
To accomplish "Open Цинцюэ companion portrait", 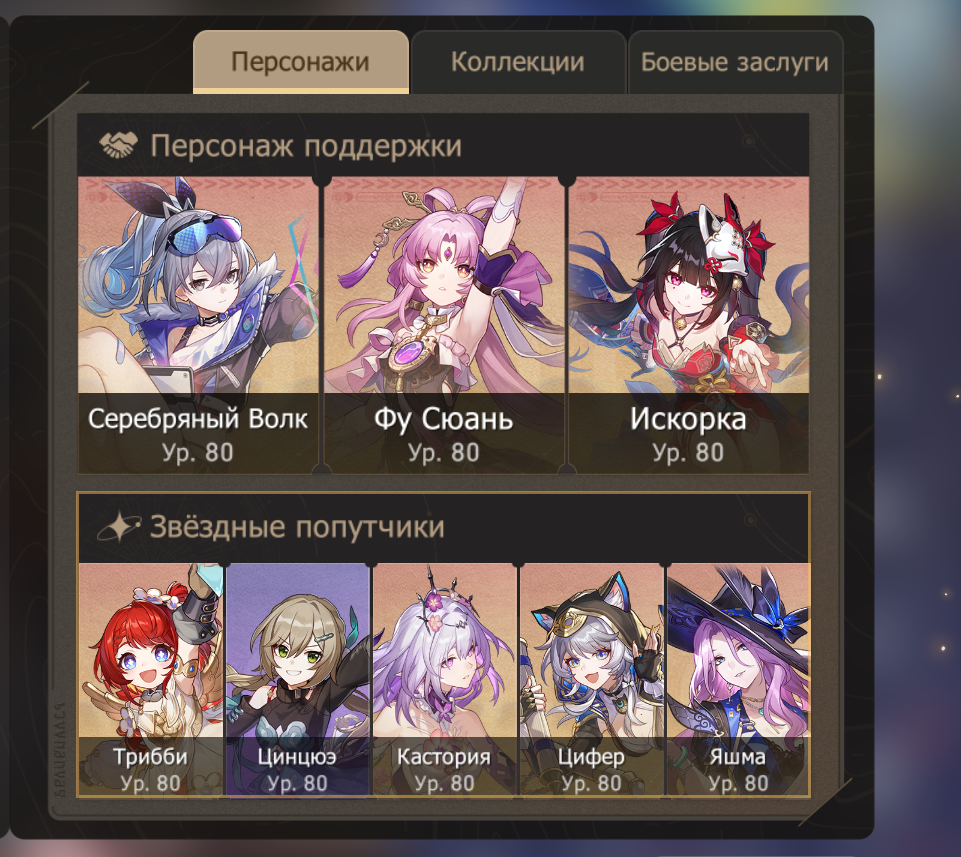I will 298,679.
